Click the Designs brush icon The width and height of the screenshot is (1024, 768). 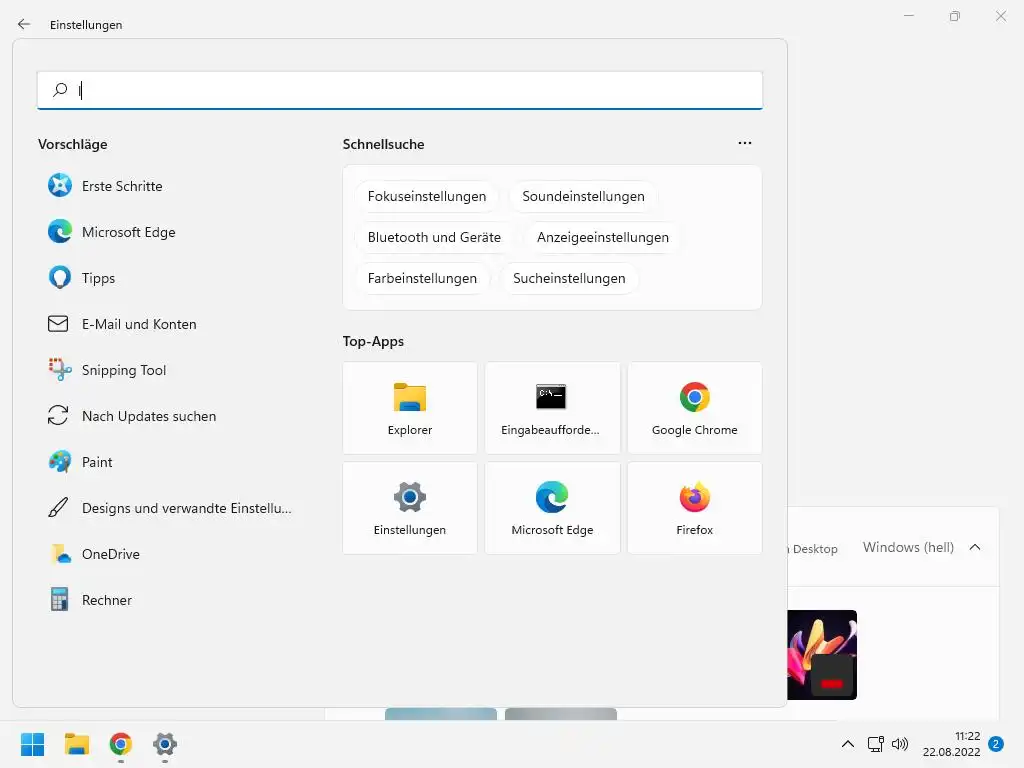click(x=58, y=507)
